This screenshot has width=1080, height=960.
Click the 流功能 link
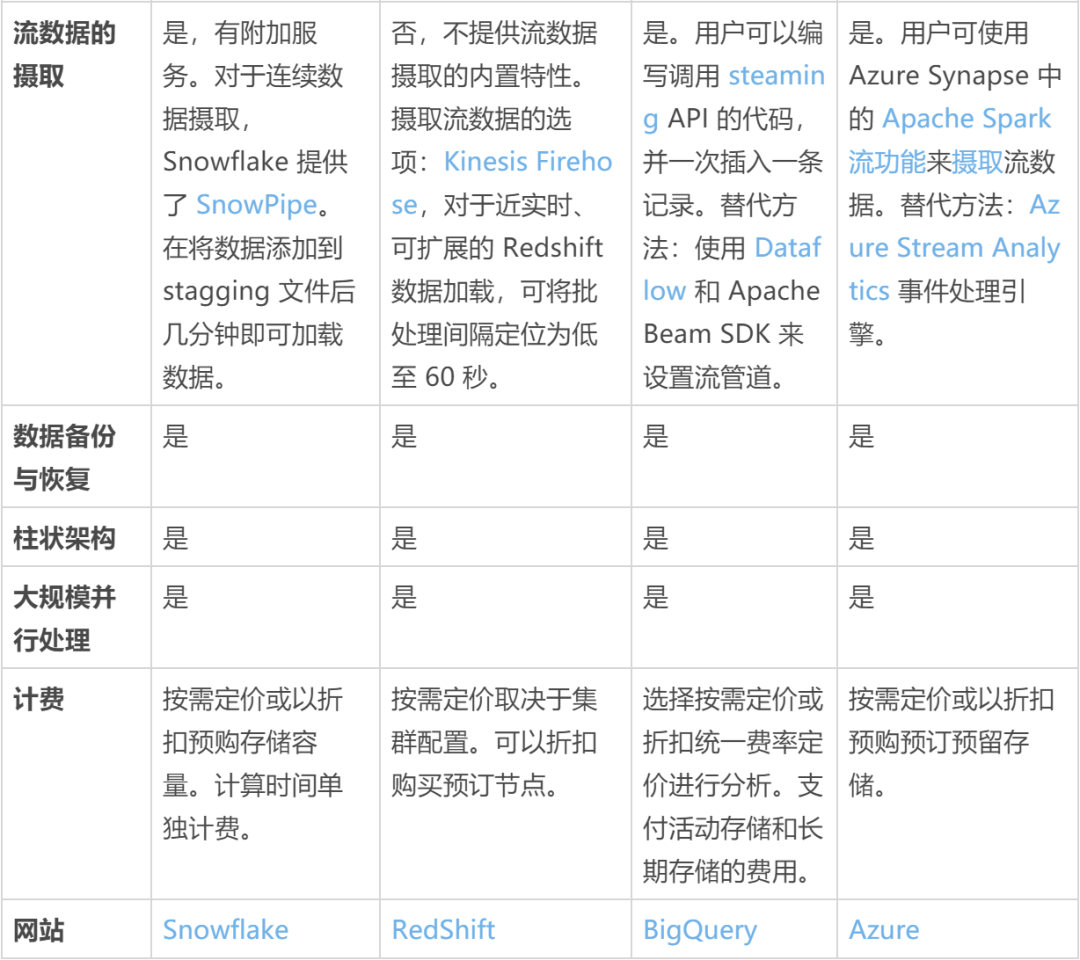[x=887, y=162]
